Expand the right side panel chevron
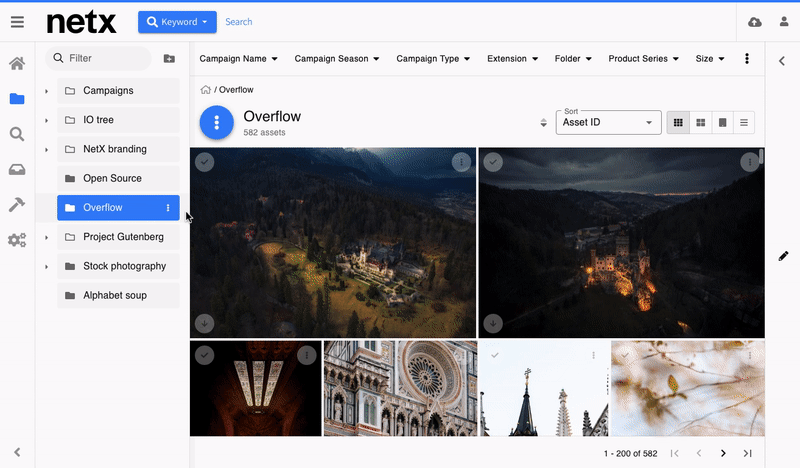This screenshot has width=800, height=468. click(x=782, y=61)
